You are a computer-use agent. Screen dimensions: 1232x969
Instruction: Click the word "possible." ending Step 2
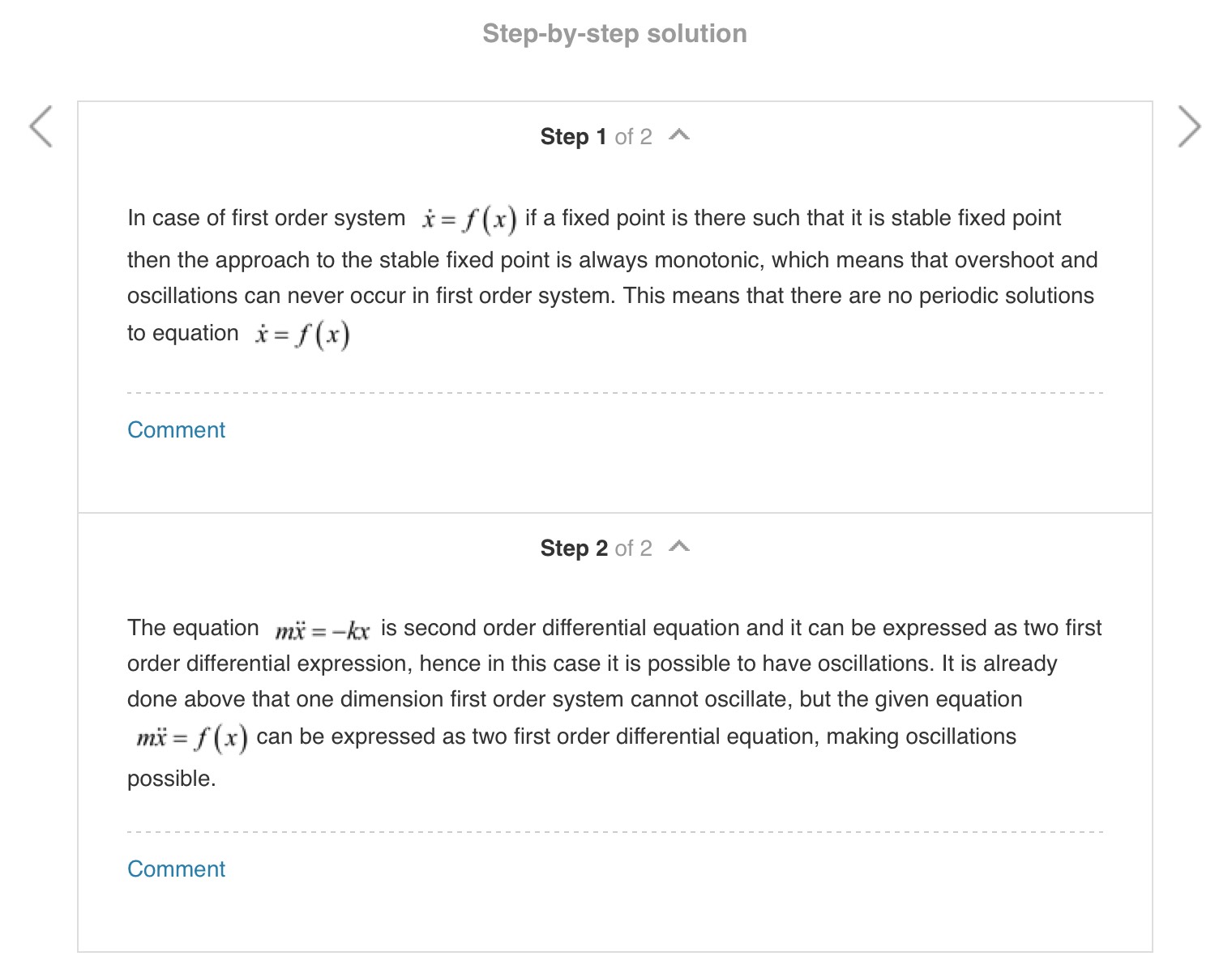point(171,779)
